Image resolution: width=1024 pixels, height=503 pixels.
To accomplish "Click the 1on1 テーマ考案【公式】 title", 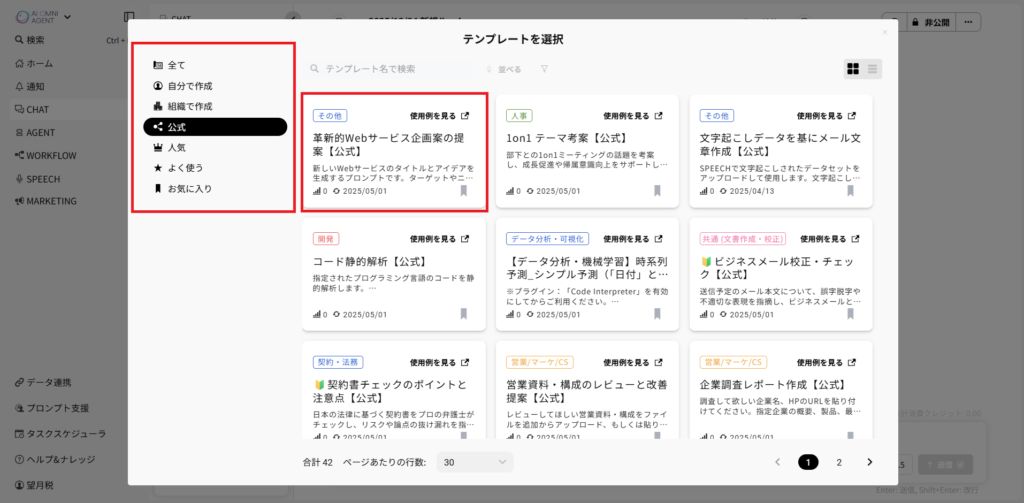I will click(x=566, y=138).
